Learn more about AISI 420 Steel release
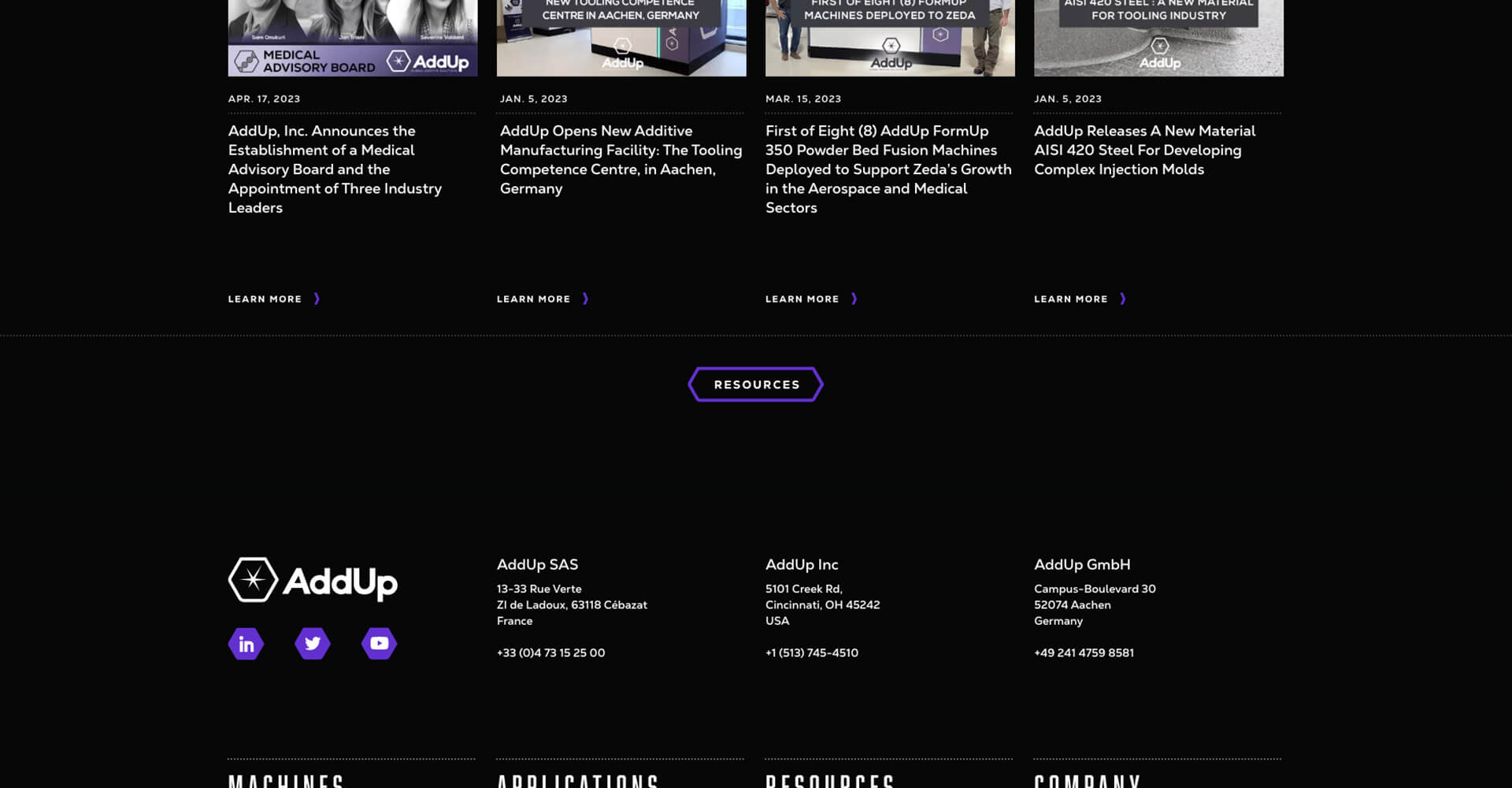Image resolution: width=1512 pixels, height=788 pixels. (1070, 299)
